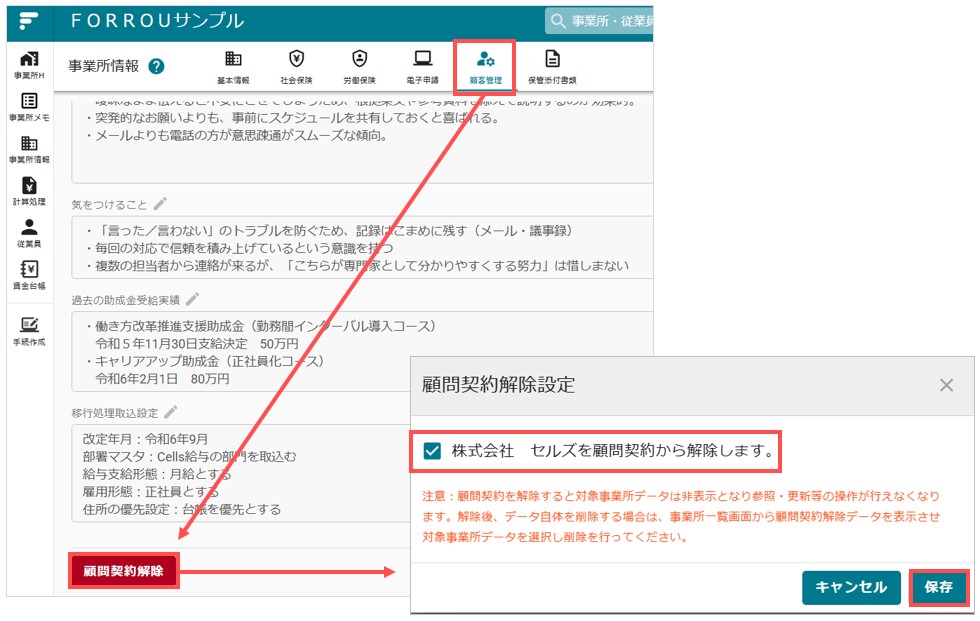Click the 事業所情報 page heading
Viewport: 980px width, 621px height.
(x=104, y=66)
